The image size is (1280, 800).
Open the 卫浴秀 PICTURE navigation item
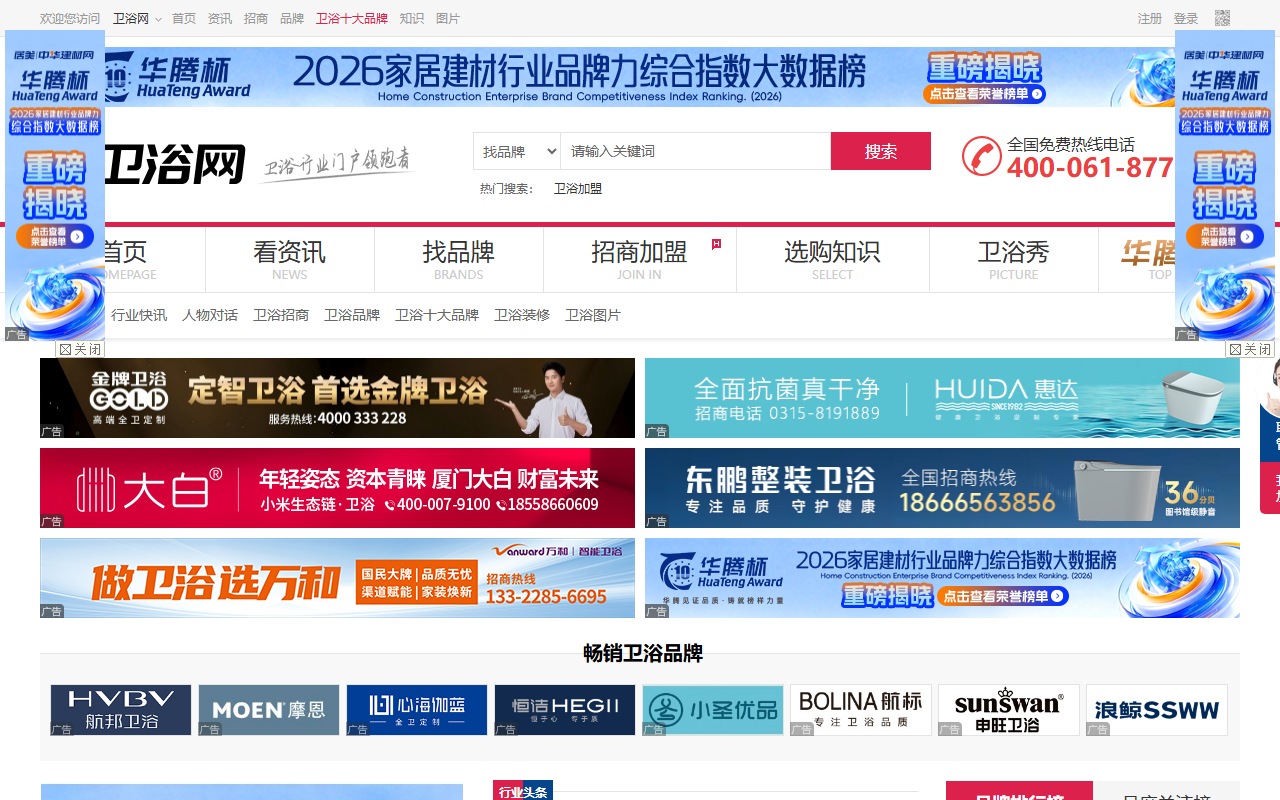coord(1014,259)
